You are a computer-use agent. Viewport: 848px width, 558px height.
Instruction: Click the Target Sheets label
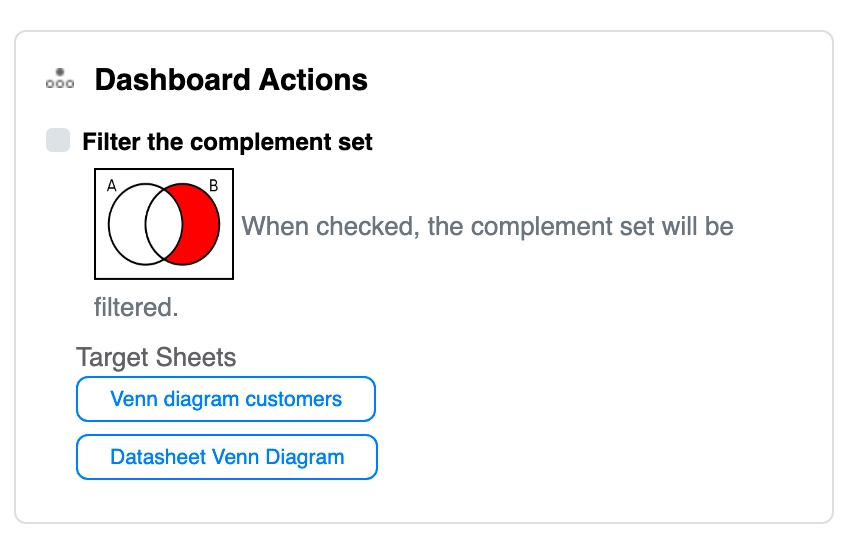[x=156, y=357]
